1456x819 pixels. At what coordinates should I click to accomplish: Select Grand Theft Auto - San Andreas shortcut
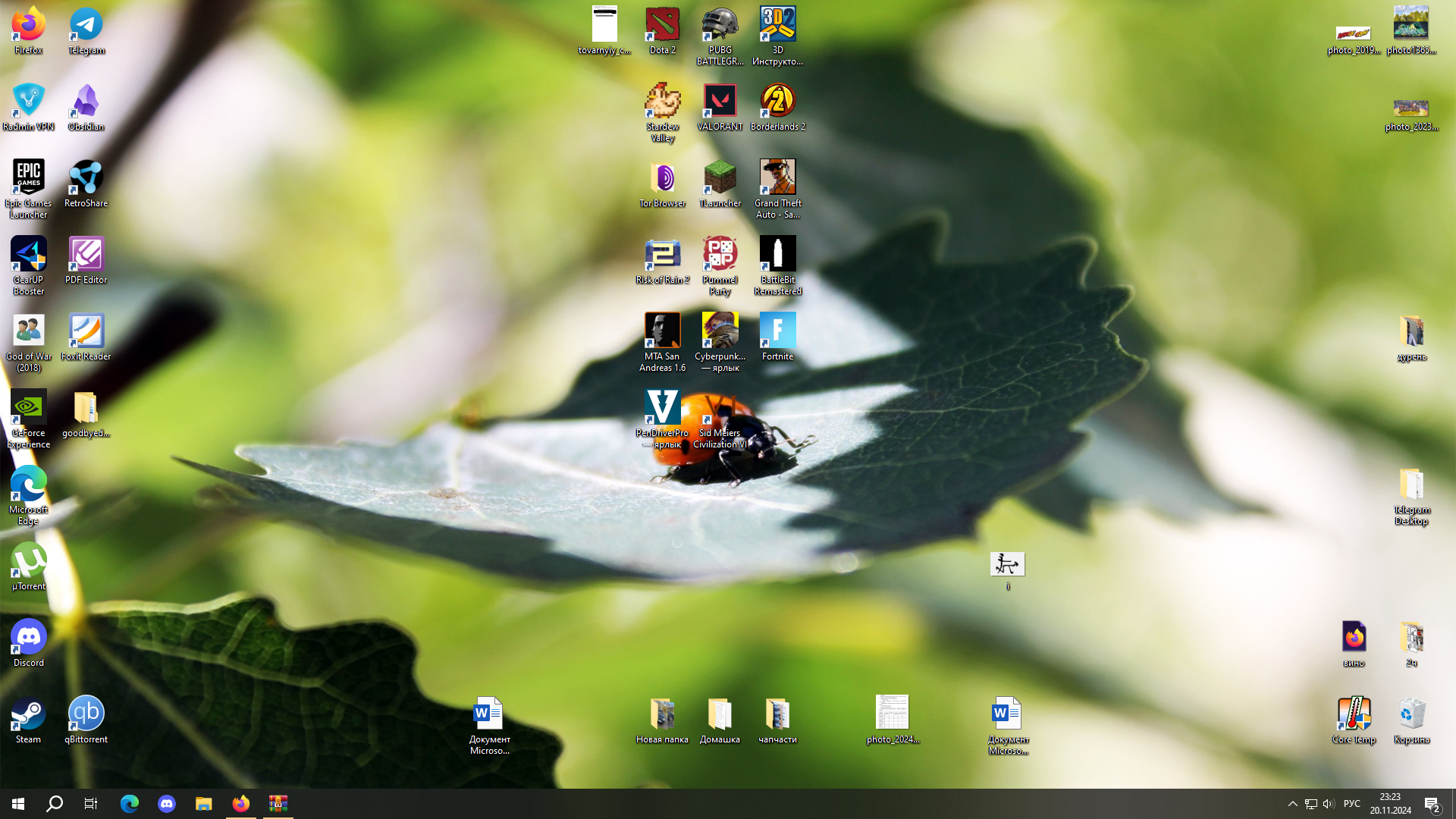[778, 189]
